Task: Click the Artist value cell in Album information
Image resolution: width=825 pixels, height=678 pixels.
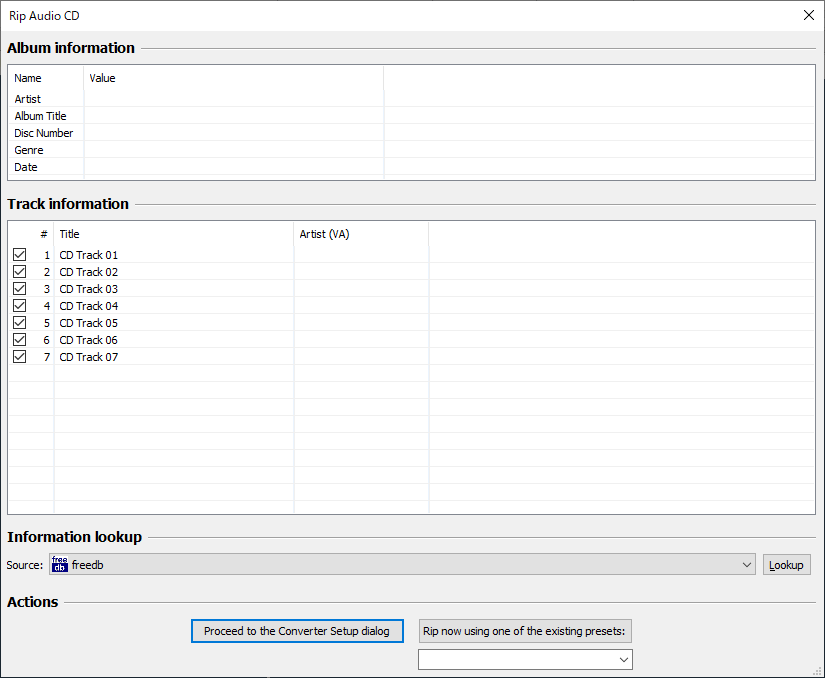Action: (x=233, y=99)
